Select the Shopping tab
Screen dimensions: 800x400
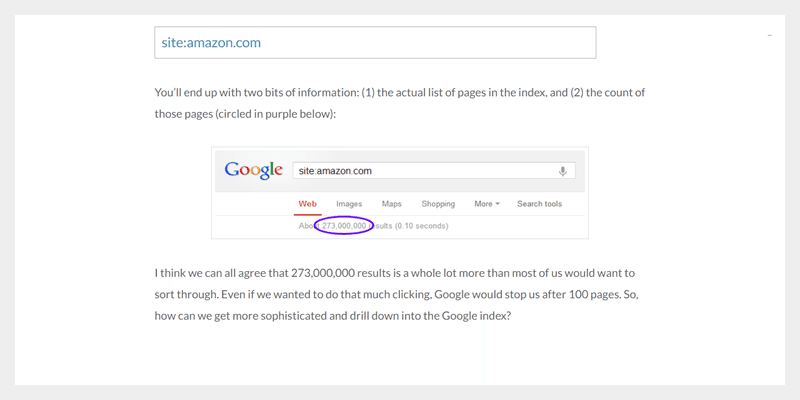pyautogui.click(x=438, y=204)
